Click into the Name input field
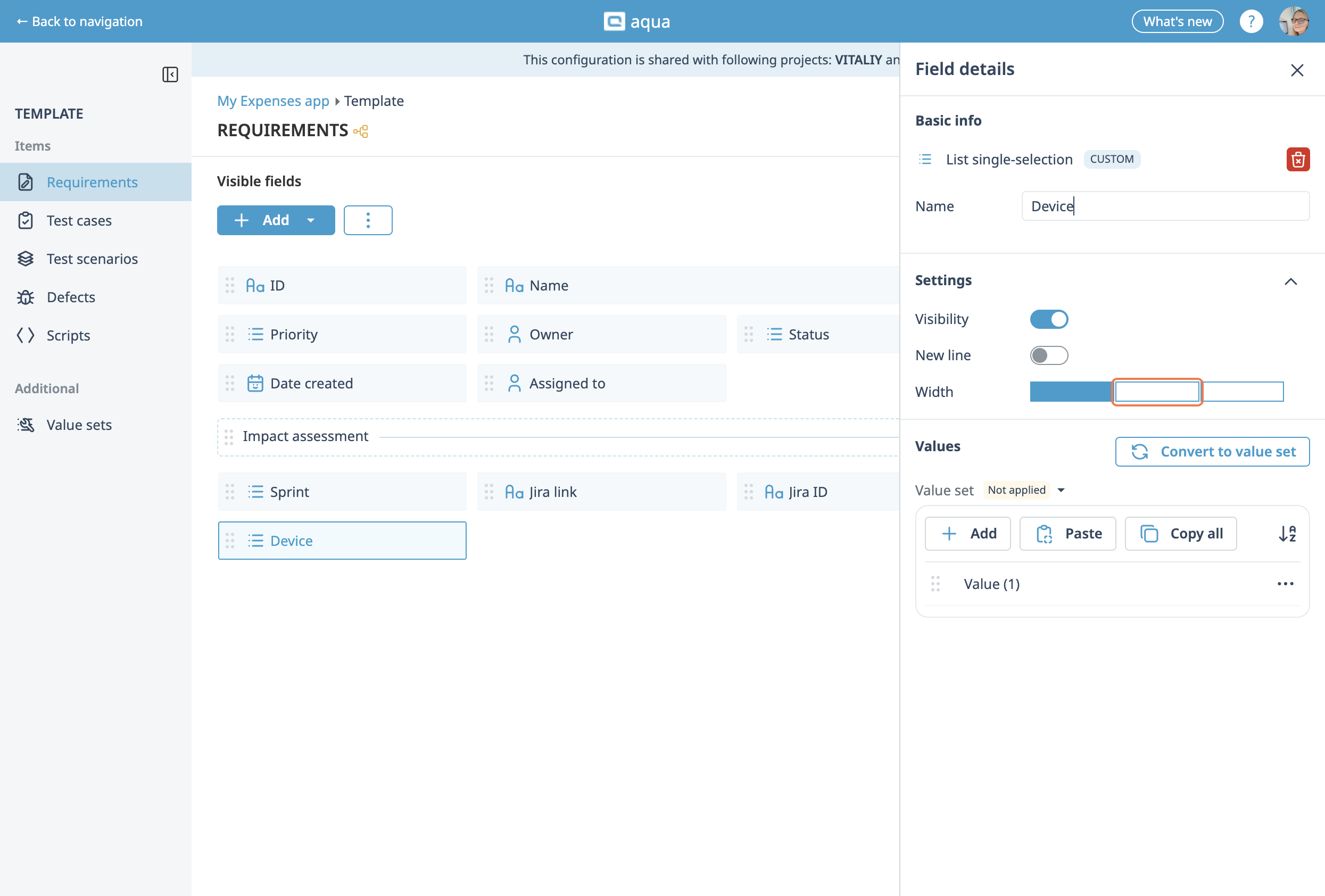Screen dimensions: 1325x896 (x=1165, y=206)
